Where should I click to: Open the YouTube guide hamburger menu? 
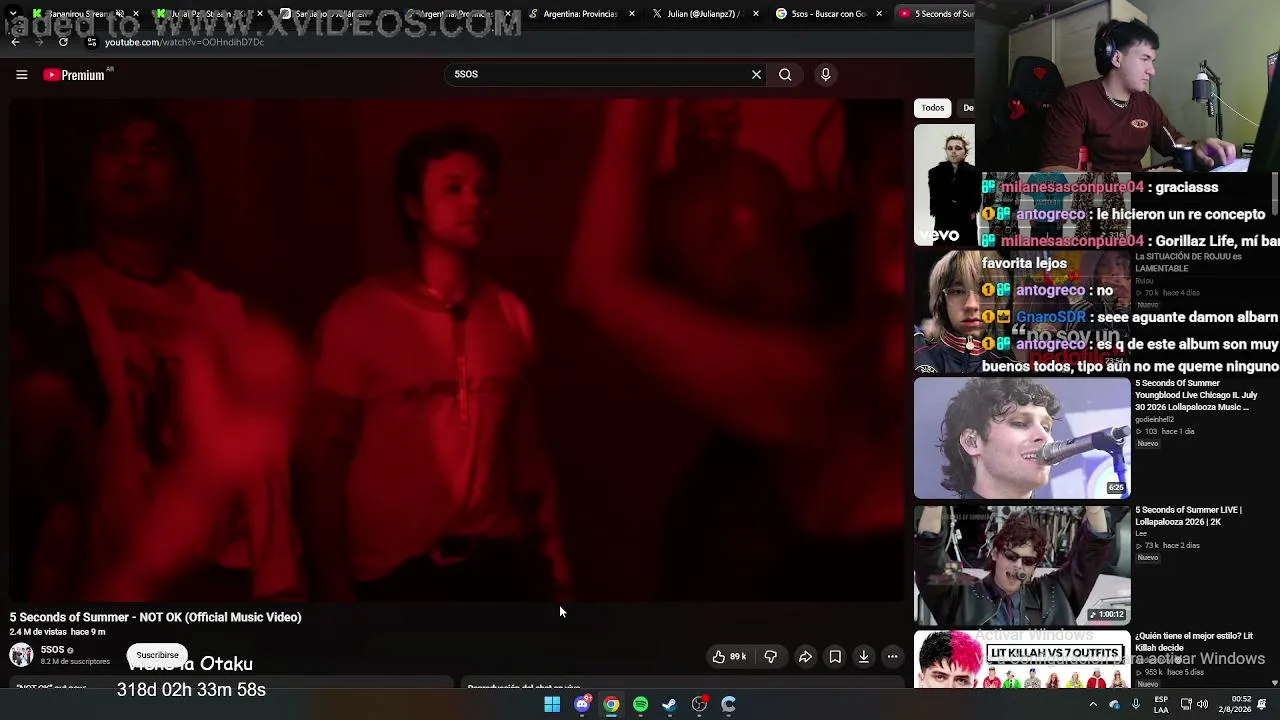tap(21, 75)
